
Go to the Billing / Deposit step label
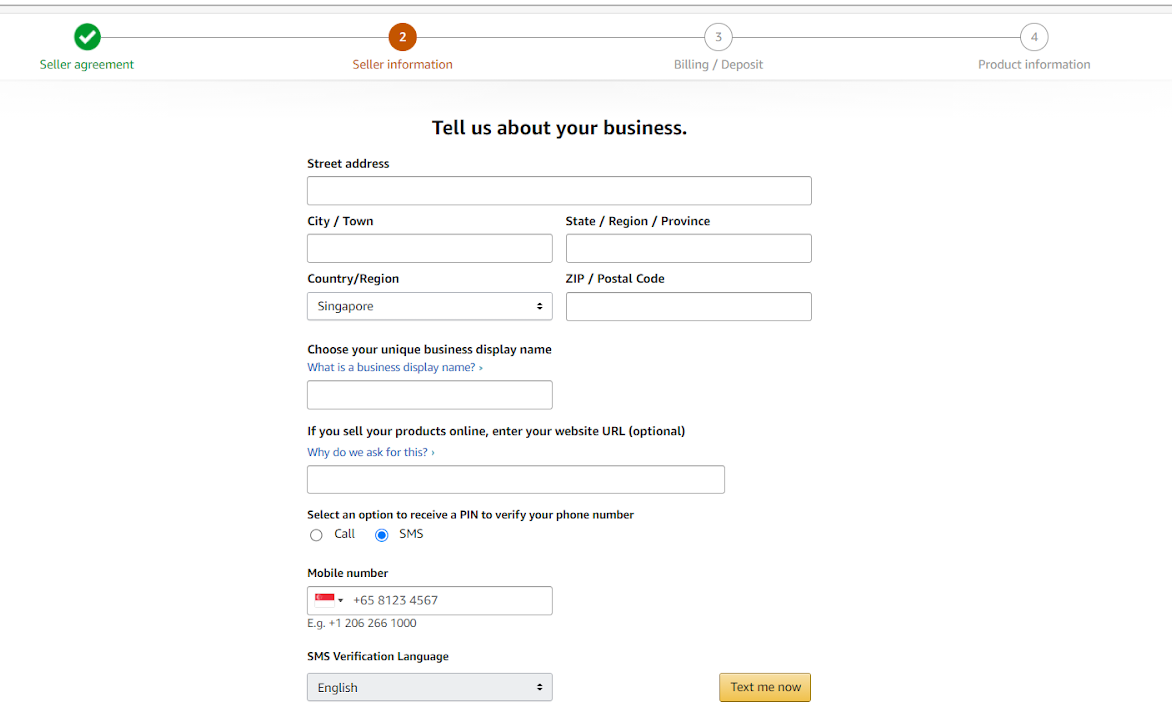pos(718,64)
